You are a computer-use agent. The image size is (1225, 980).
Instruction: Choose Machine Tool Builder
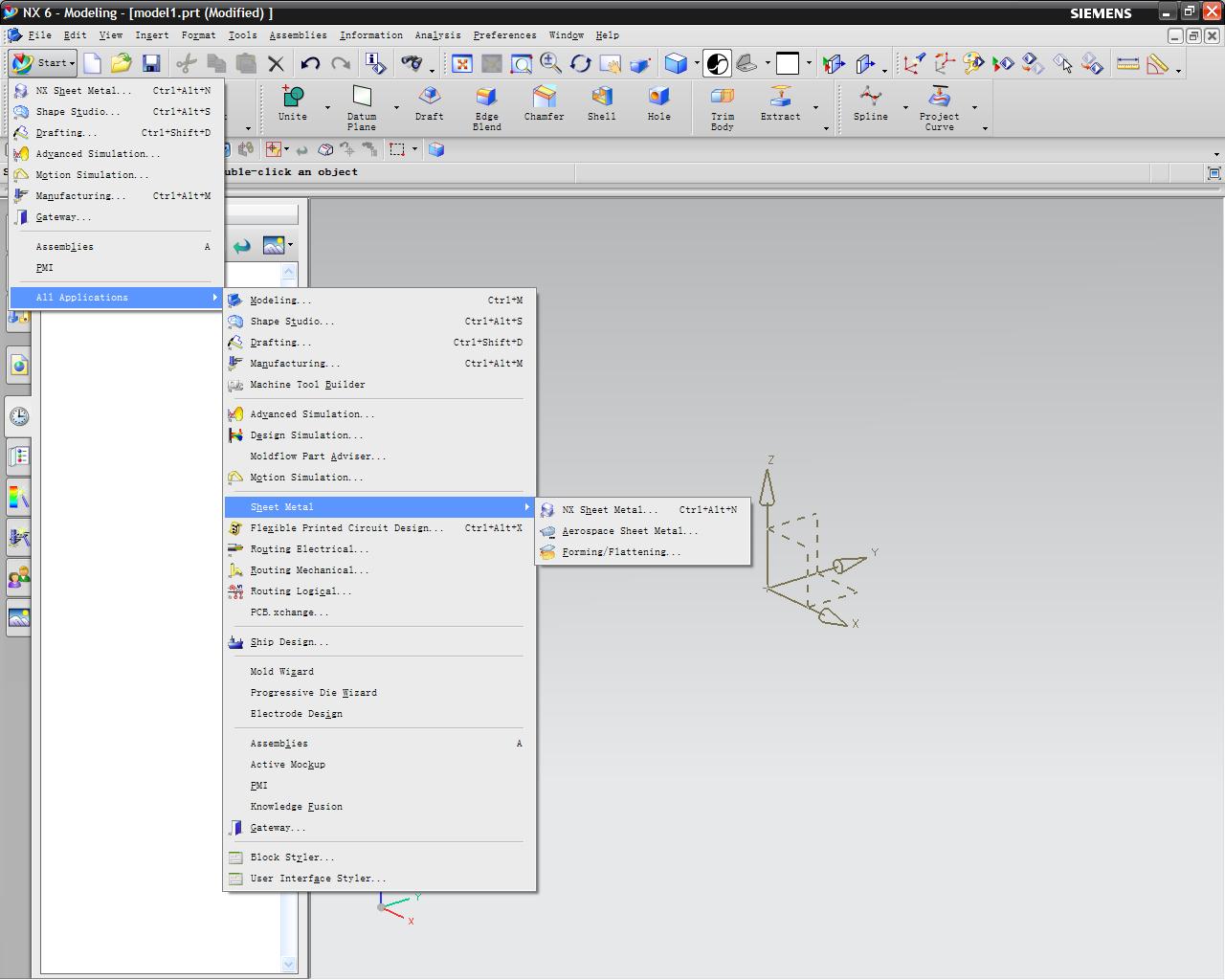380,385
